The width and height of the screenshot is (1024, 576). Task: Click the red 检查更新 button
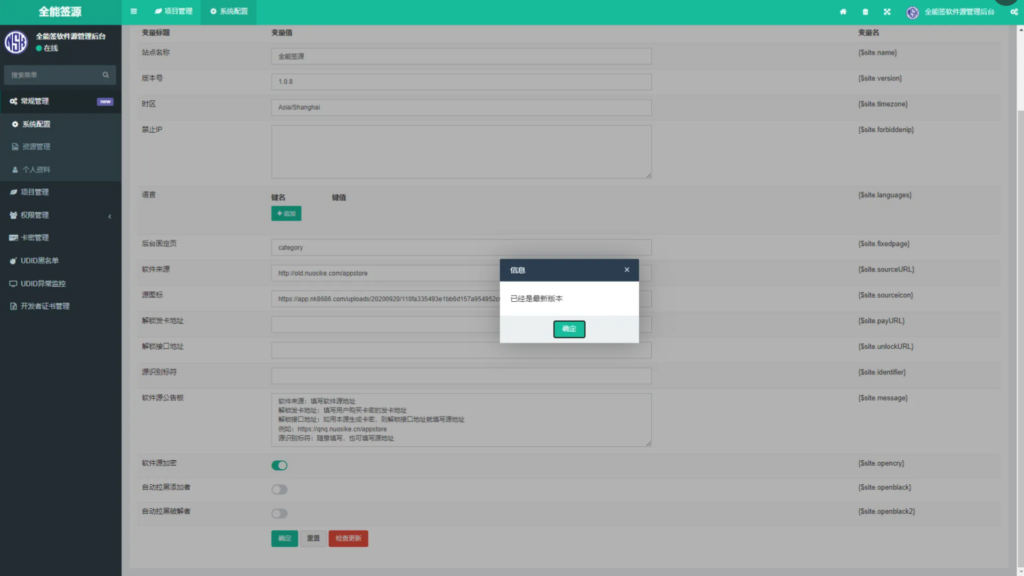pyautogui.click(x=348, y=538)
